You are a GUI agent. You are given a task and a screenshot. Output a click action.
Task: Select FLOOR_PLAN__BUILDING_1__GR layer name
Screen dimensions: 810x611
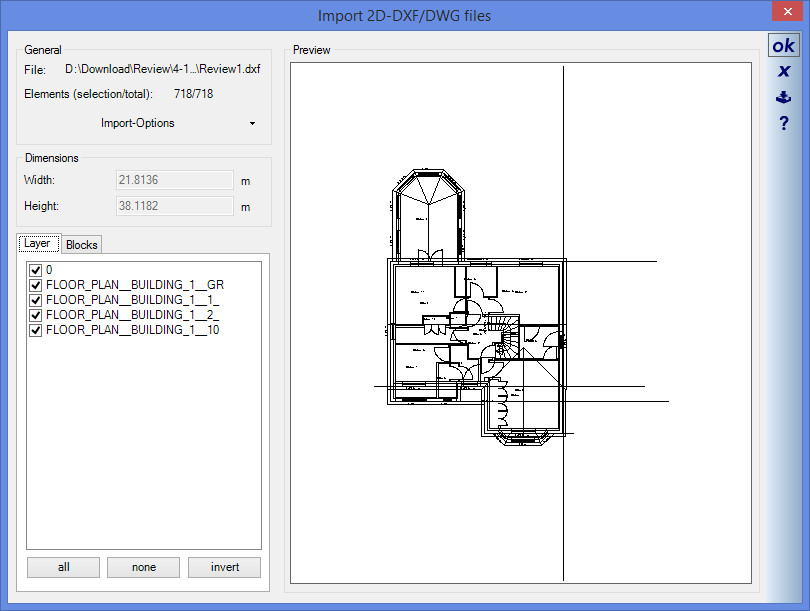click(135, 285)
